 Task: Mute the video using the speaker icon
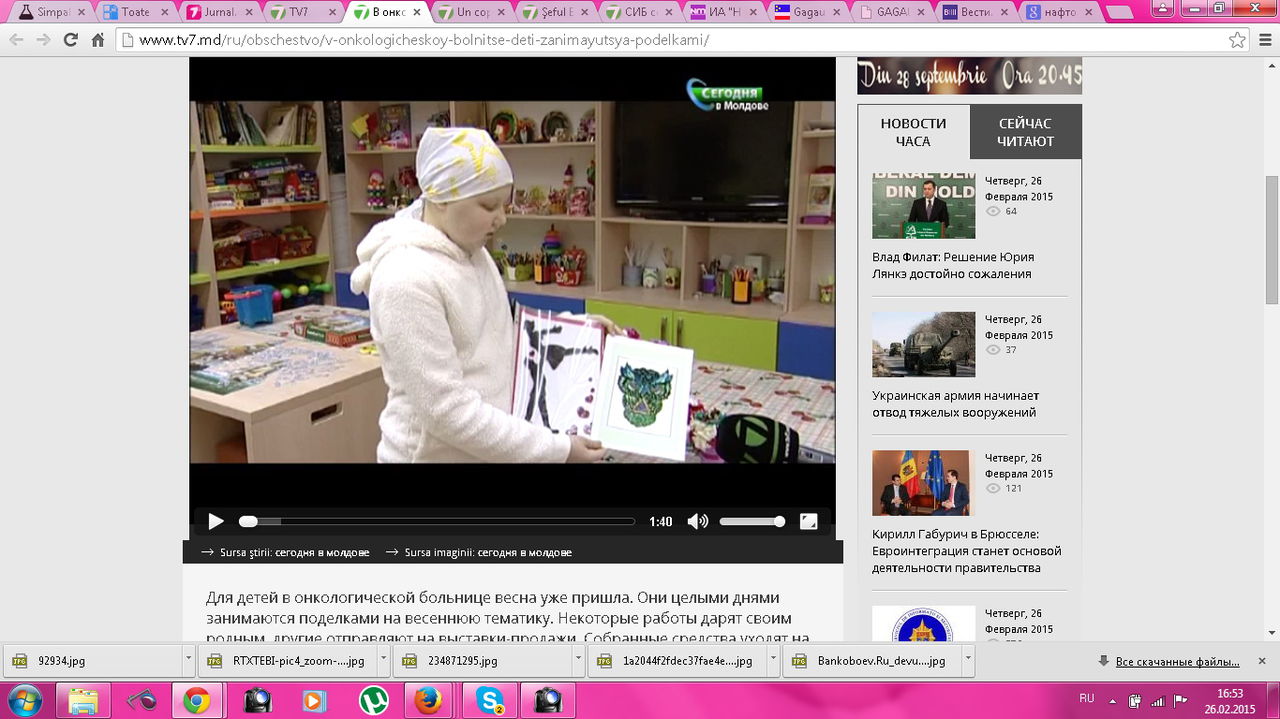(697, 521)
